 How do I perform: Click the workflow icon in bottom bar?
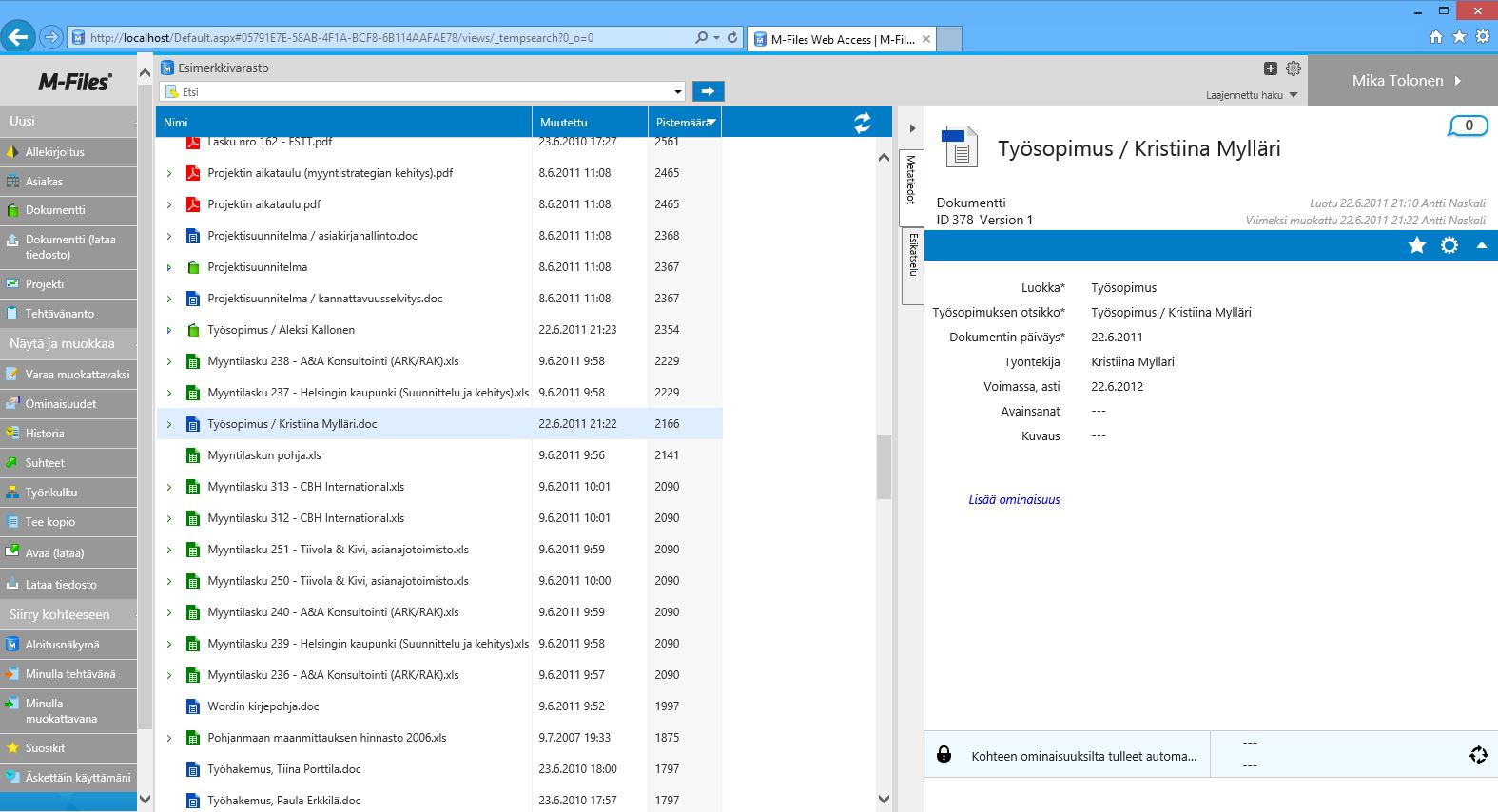[1478, 755]
